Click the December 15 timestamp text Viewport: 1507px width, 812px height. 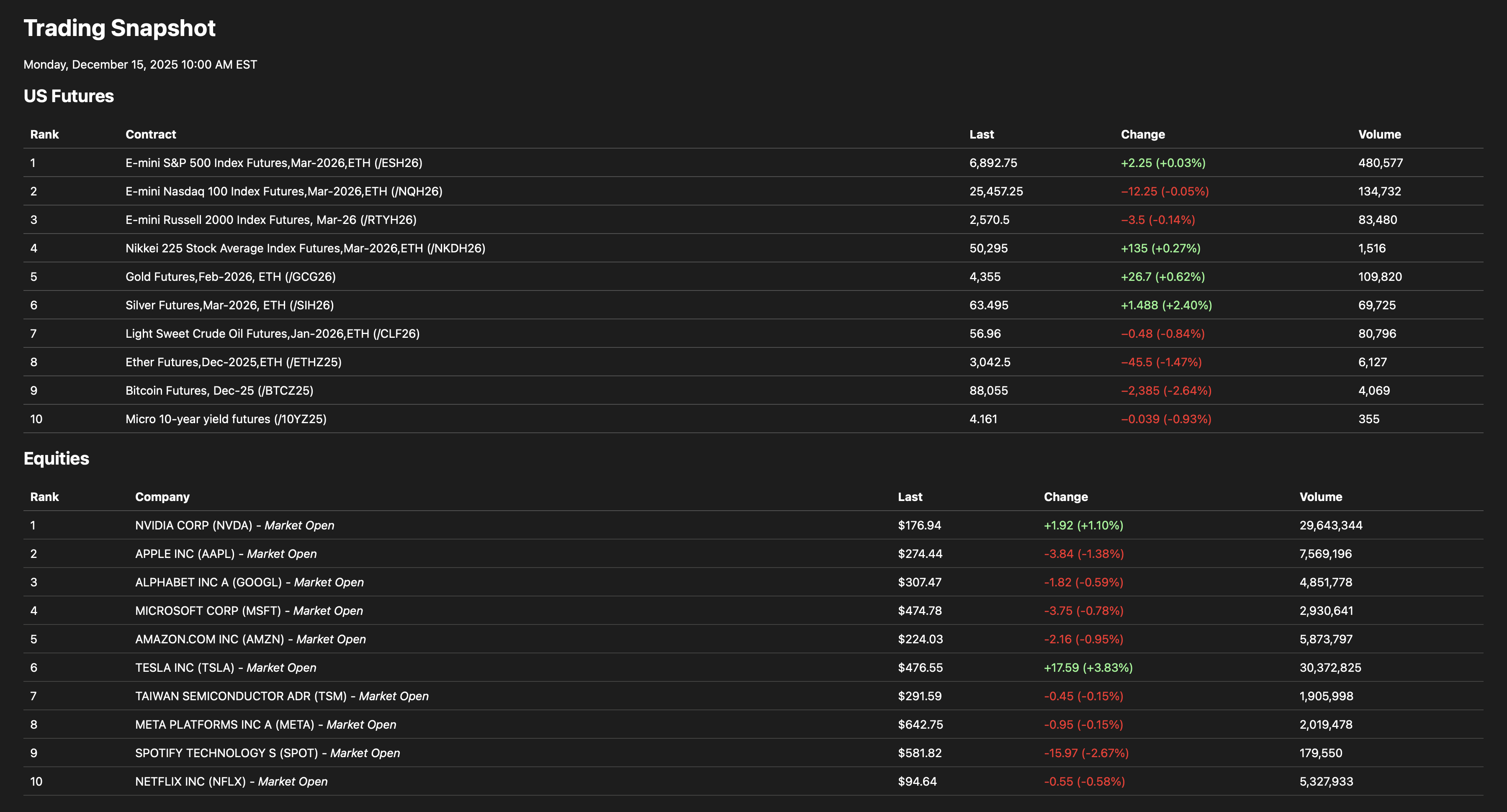140,65
